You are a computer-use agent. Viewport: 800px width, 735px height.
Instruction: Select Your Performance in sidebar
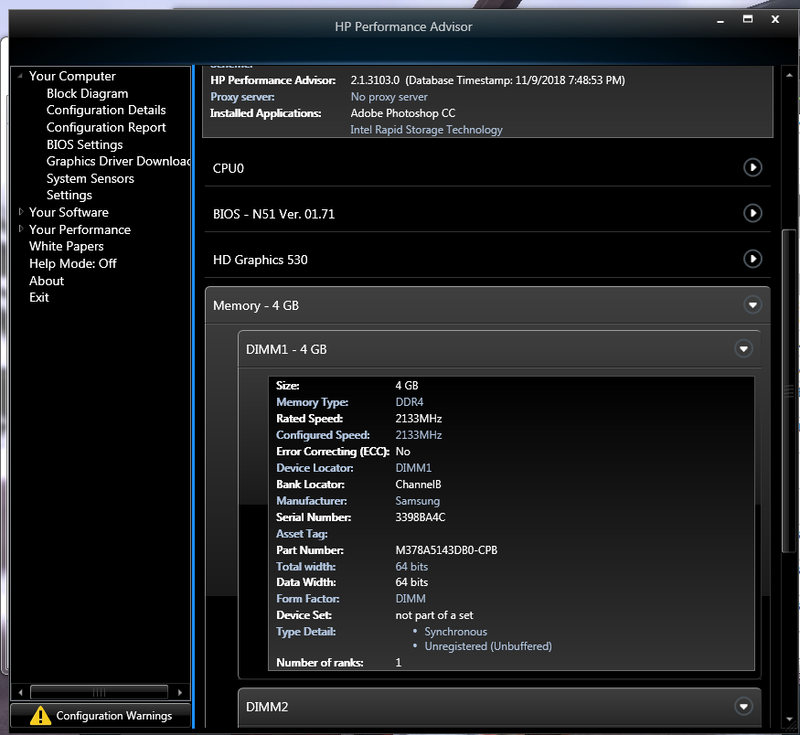pyautogui.click(x=80, y=230)
